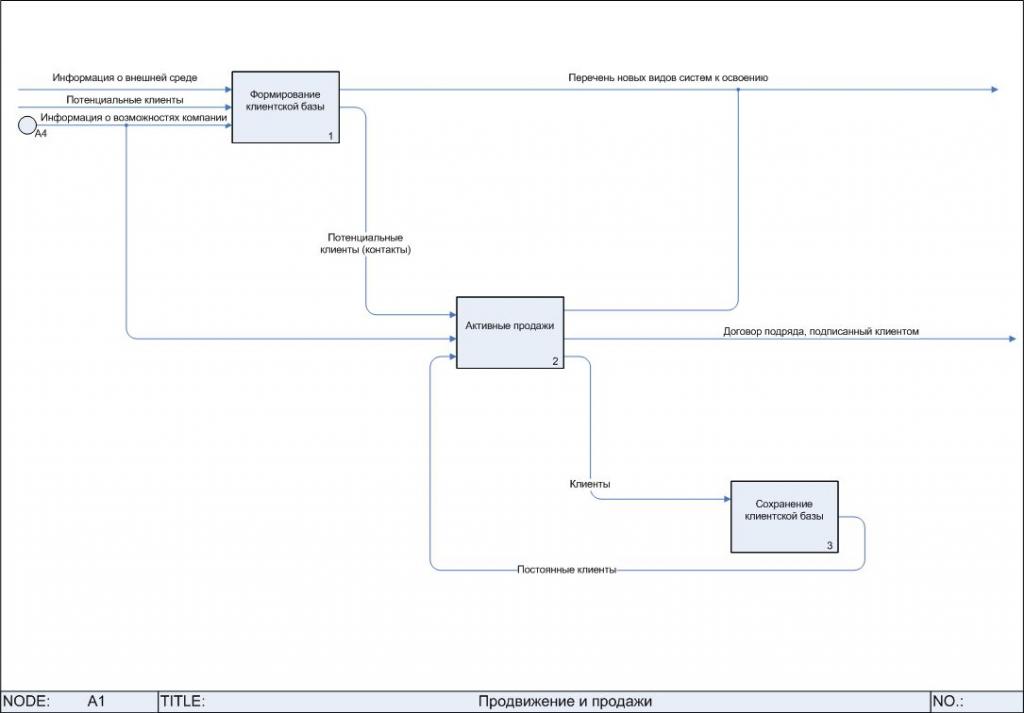Select the "Клиенты" arrow label

pos(590,484)
